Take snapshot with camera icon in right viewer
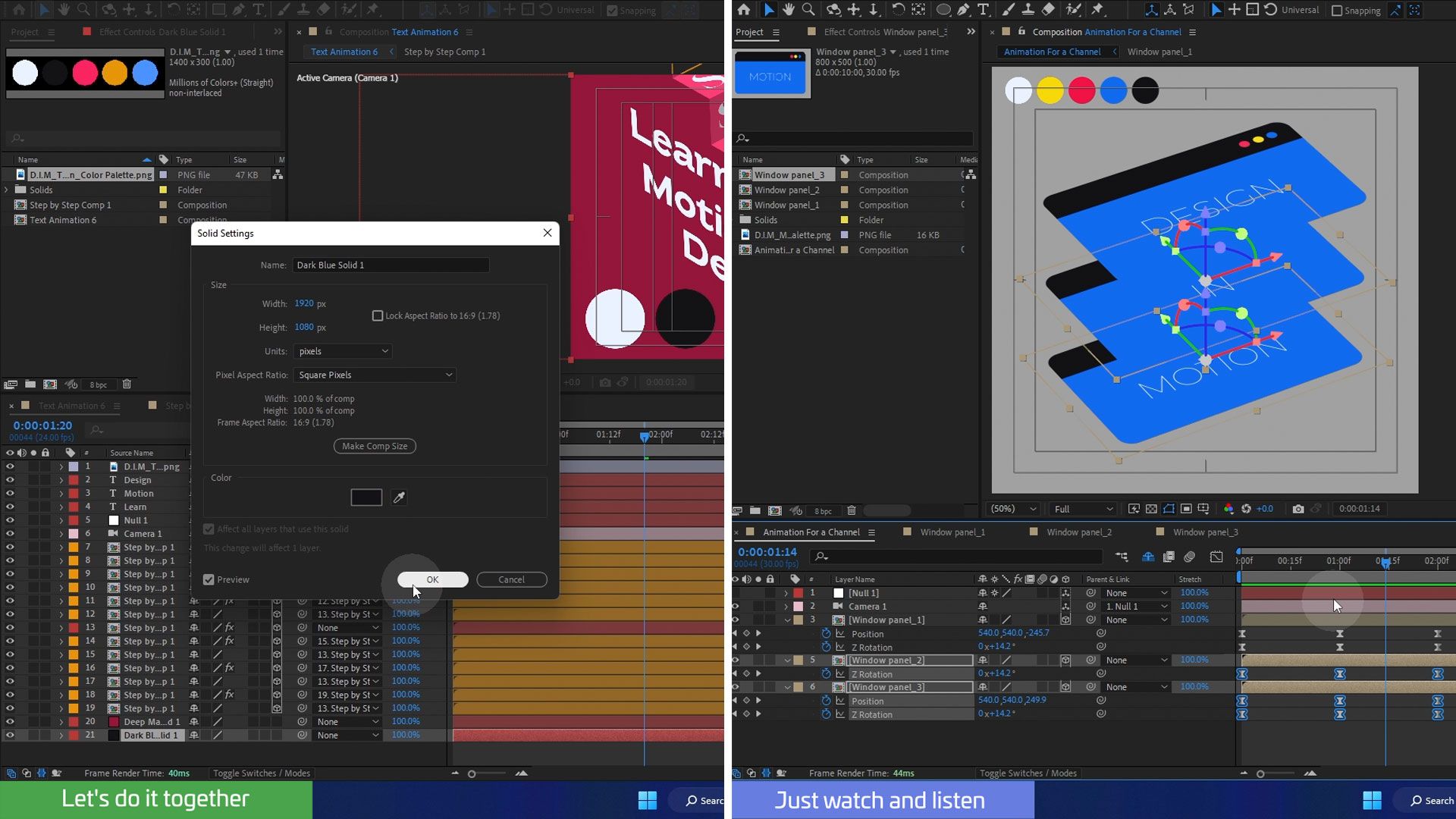Screen dimensions: 1456x819 point(1298,509)
